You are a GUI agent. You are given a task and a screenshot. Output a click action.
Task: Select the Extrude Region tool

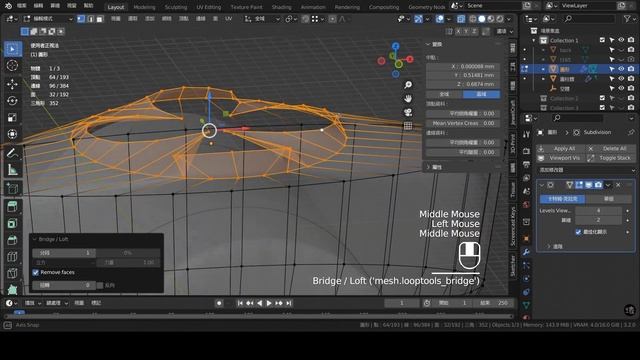pyautogui.click(x=12, y=207)
